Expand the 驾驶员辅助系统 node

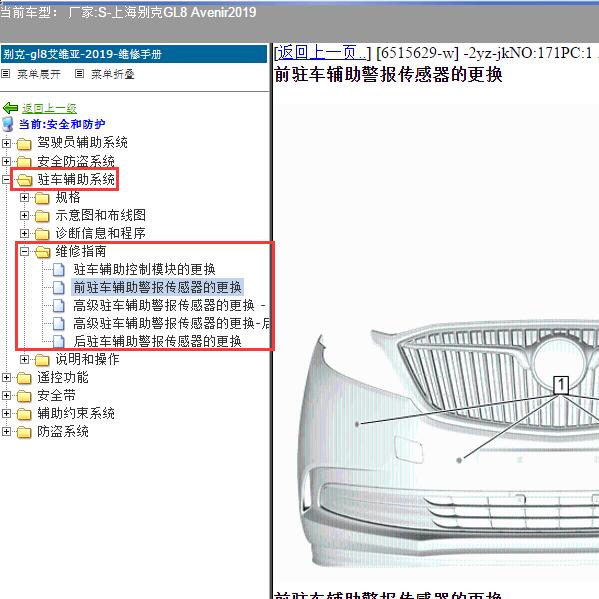[6, 143]
